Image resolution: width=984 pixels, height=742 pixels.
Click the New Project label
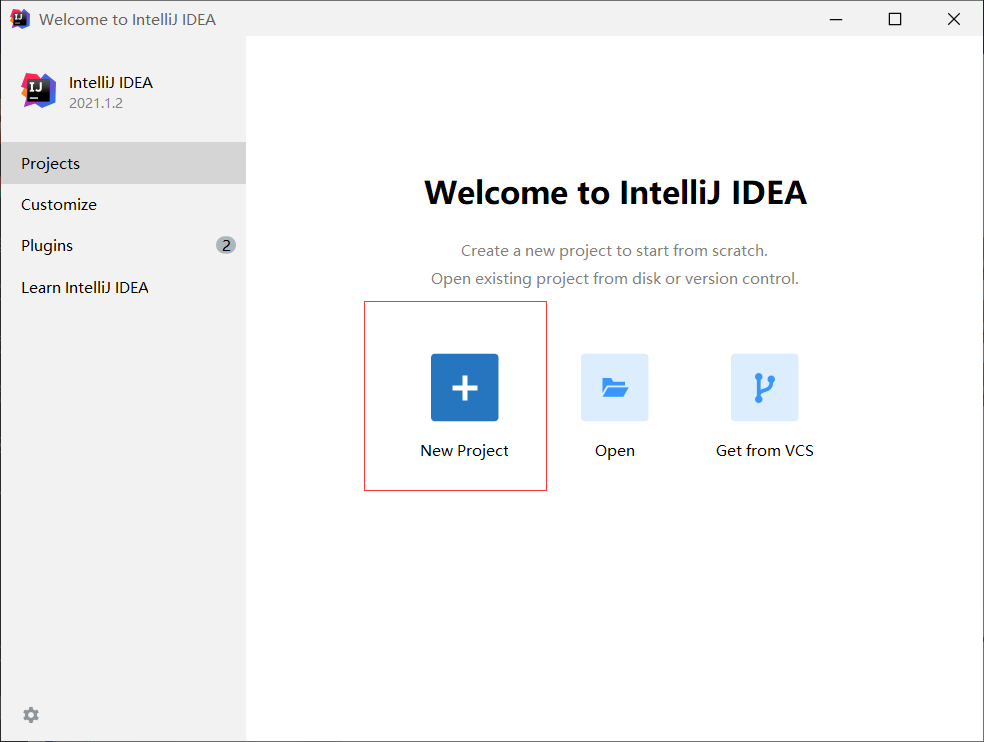pos(464,451)
